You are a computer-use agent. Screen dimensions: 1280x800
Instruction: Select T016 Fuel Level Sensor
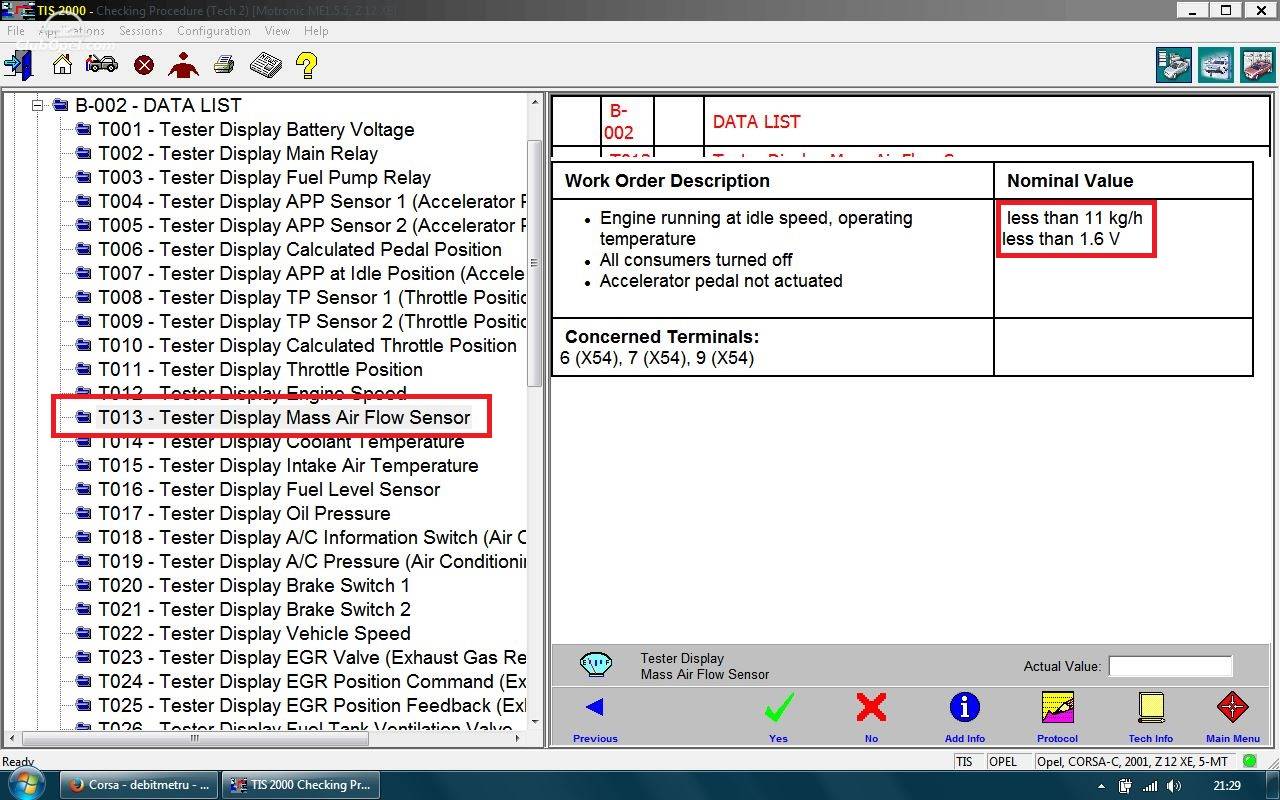[269, 489]
